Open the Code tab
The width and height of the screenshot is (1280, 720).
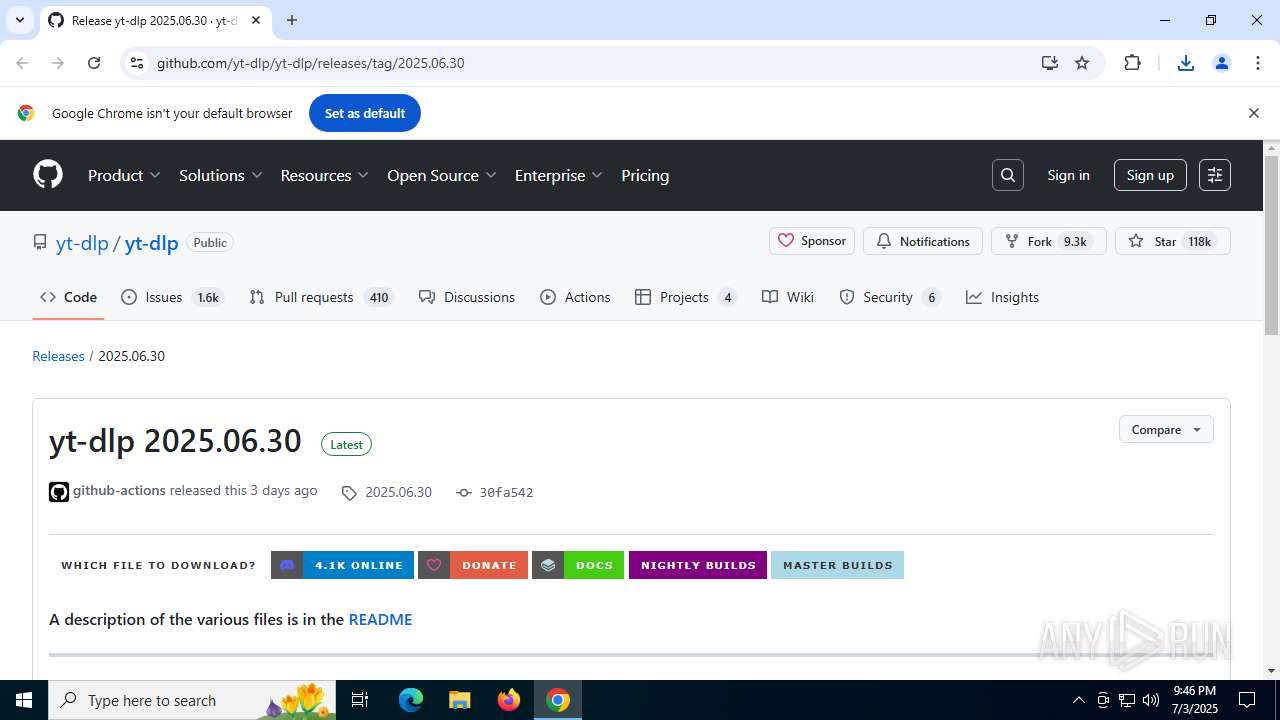click(x=68, y=297)
